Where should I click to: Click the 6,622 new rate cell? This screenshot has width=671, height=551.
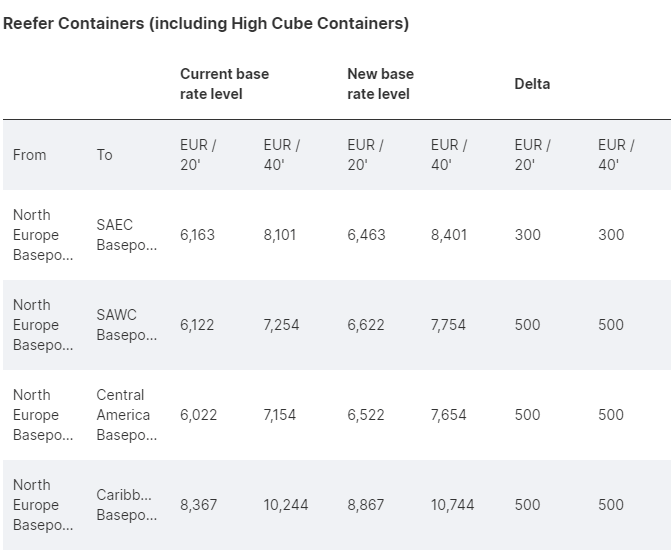pyautogui.click(x=366, y=325)
